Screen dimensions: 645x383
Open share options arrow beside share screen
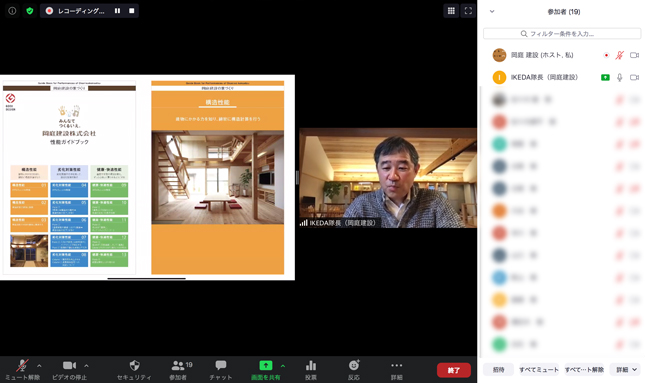tap(283, 365)
